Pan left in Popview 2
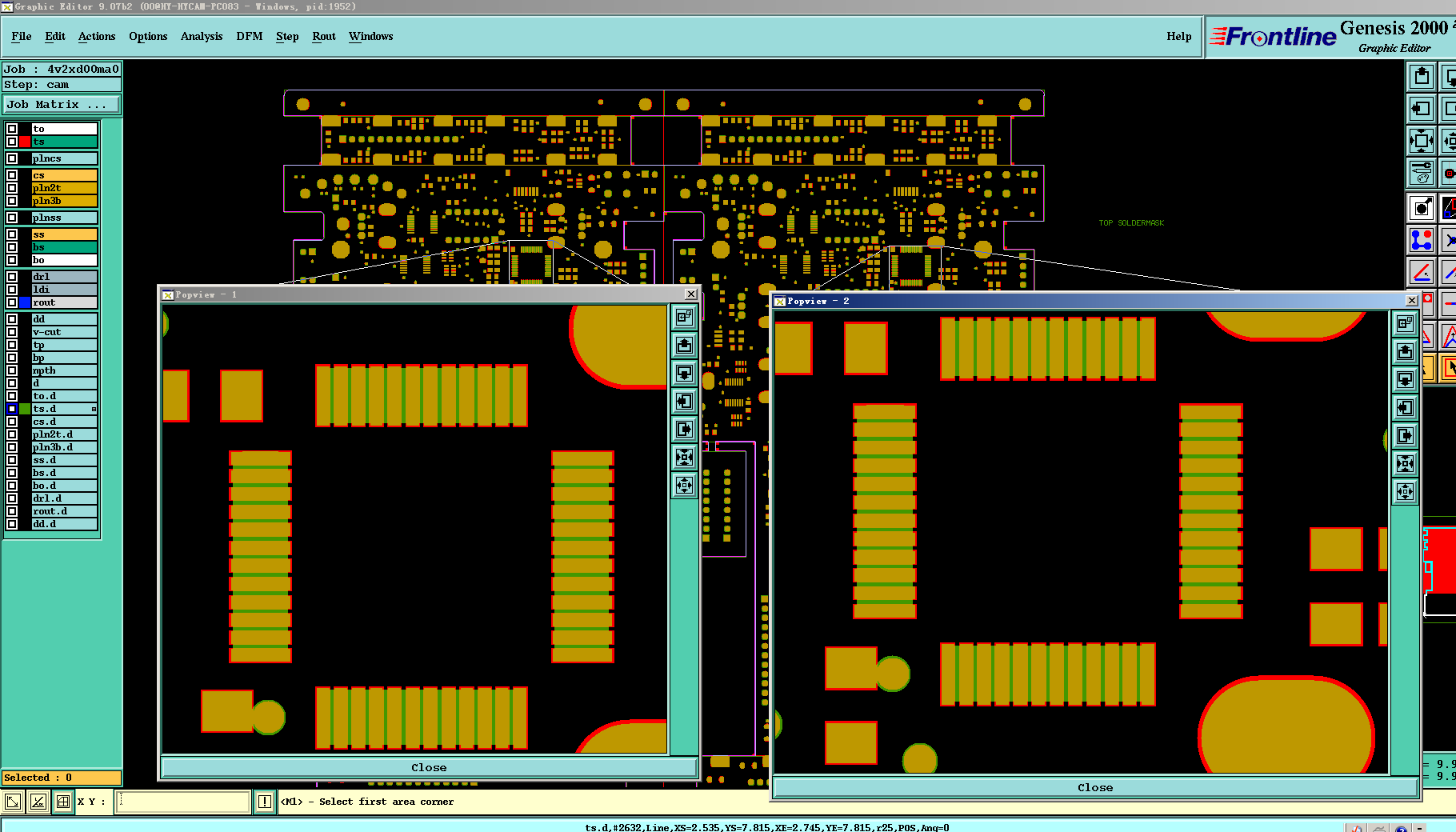 [x=1406, y=407]
